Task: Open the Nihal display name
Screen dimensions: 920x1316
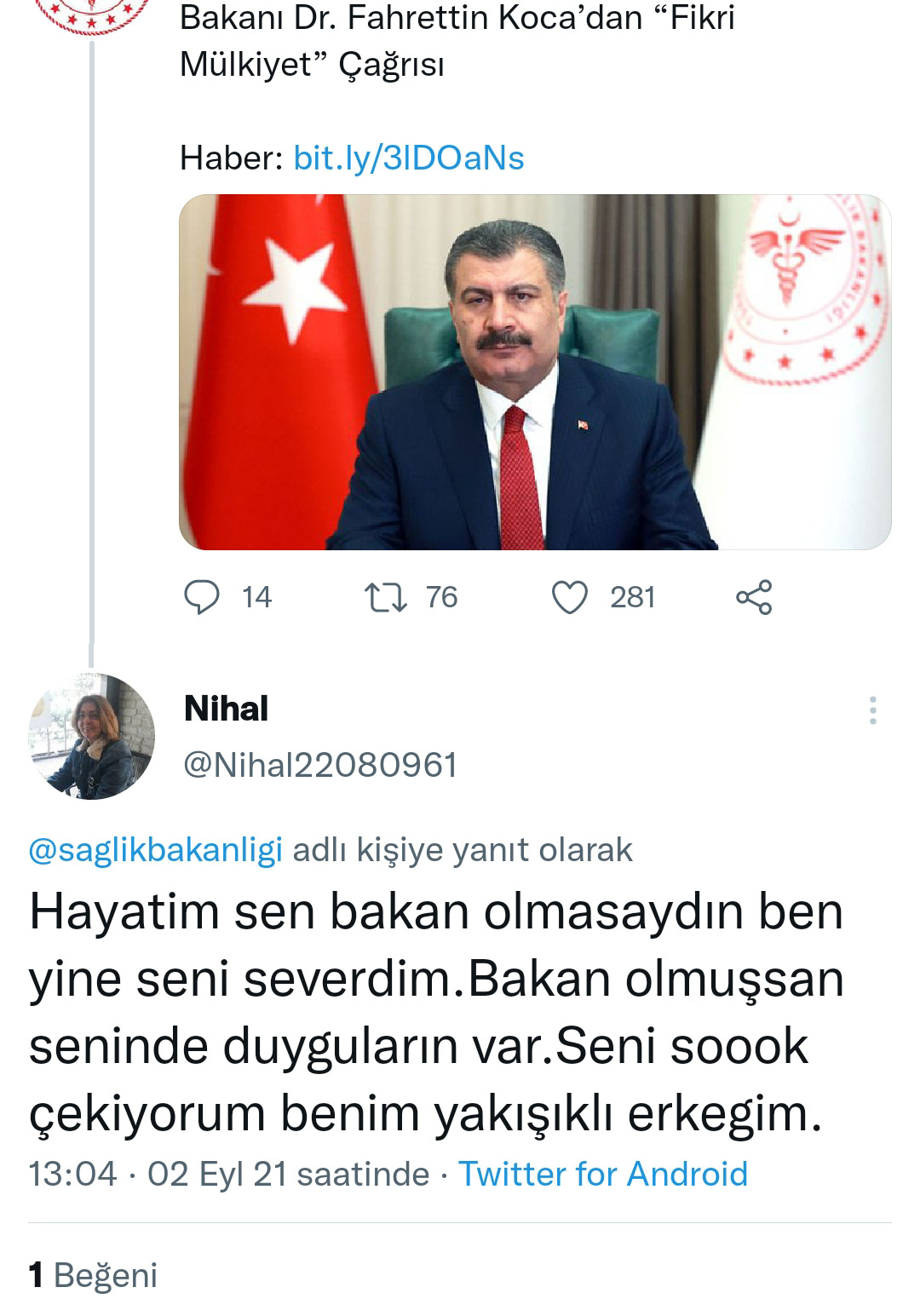Action: (x=227, y=709)
